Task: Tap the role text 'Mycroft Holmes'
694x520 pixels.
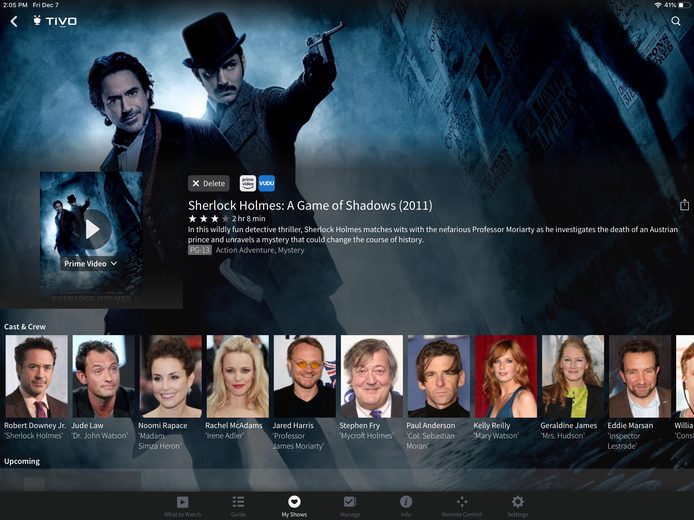Action: pyautogui.click(x=366, y=436)
